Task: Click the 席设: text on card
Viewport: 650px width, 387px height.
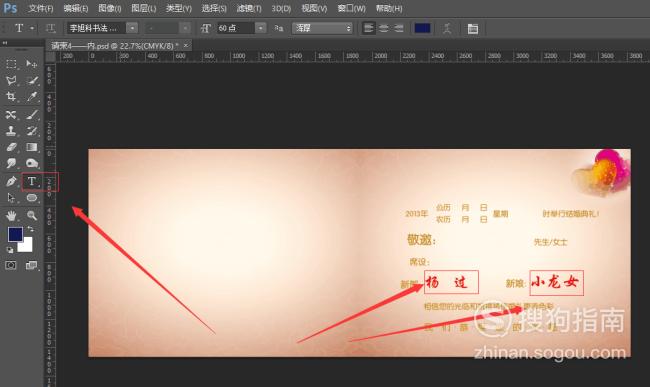Action: [419, 262]
